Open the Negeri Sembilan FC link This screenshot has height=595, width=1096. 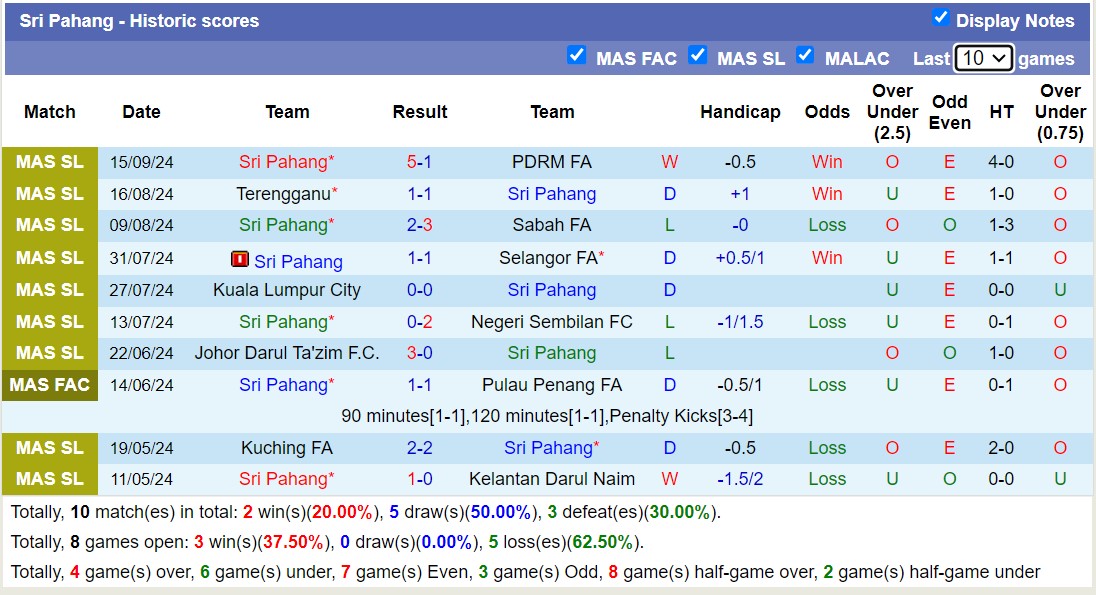coord(553,321)
